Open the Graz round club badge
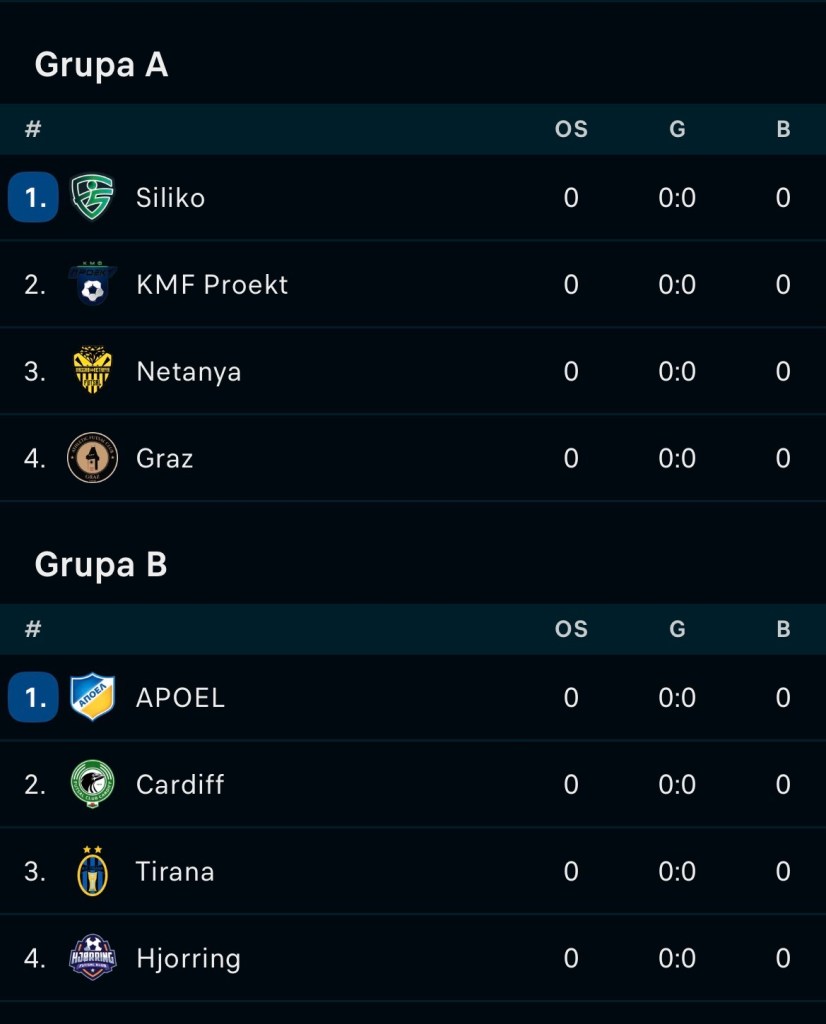 (x=92, y=457)
